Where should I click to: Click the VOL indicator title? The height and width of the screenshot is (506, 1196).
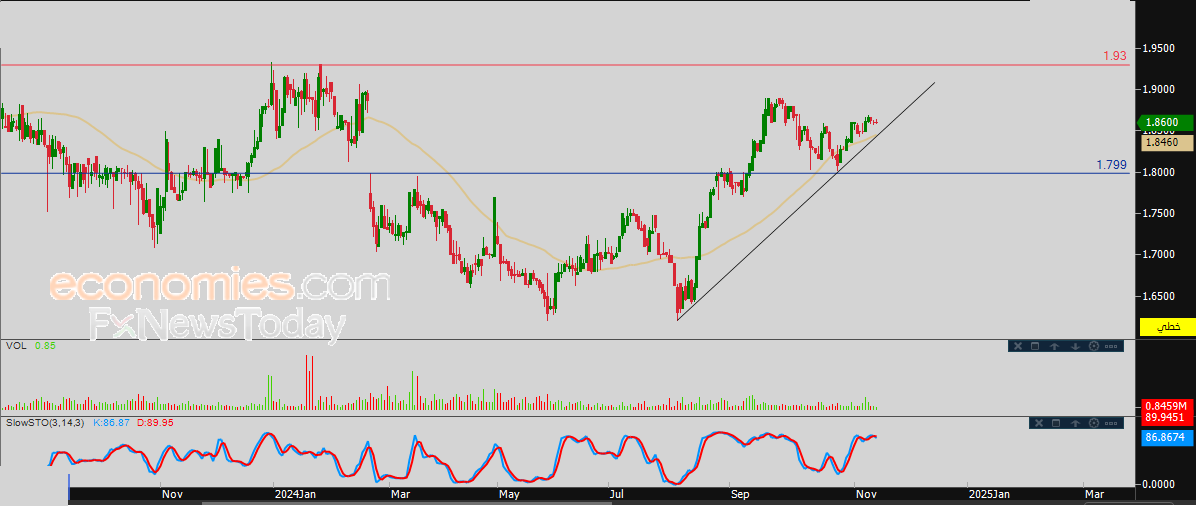click(x=16, y=346)
